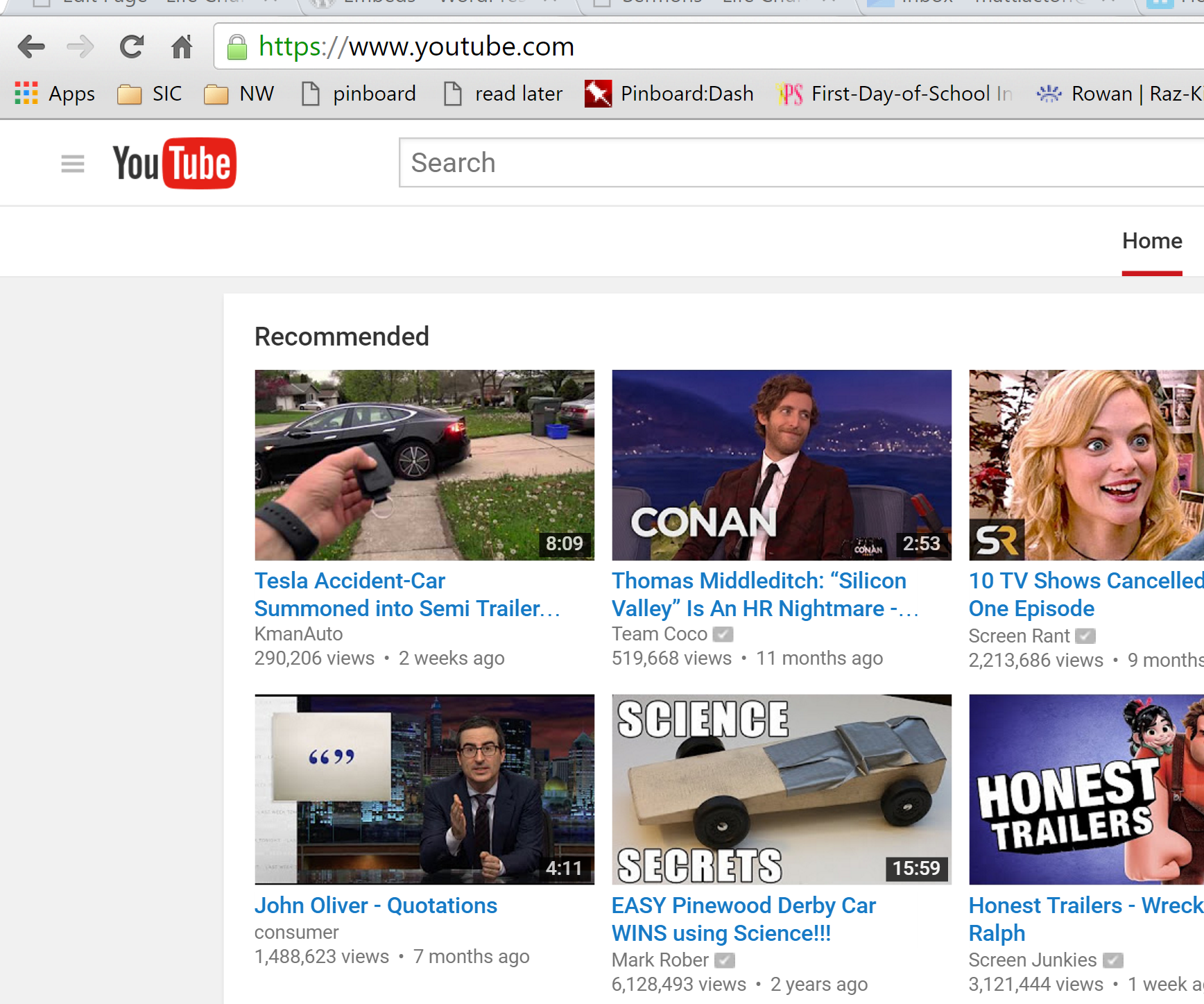
Task: Click the Recommended section heading
Action: (342, 337)
